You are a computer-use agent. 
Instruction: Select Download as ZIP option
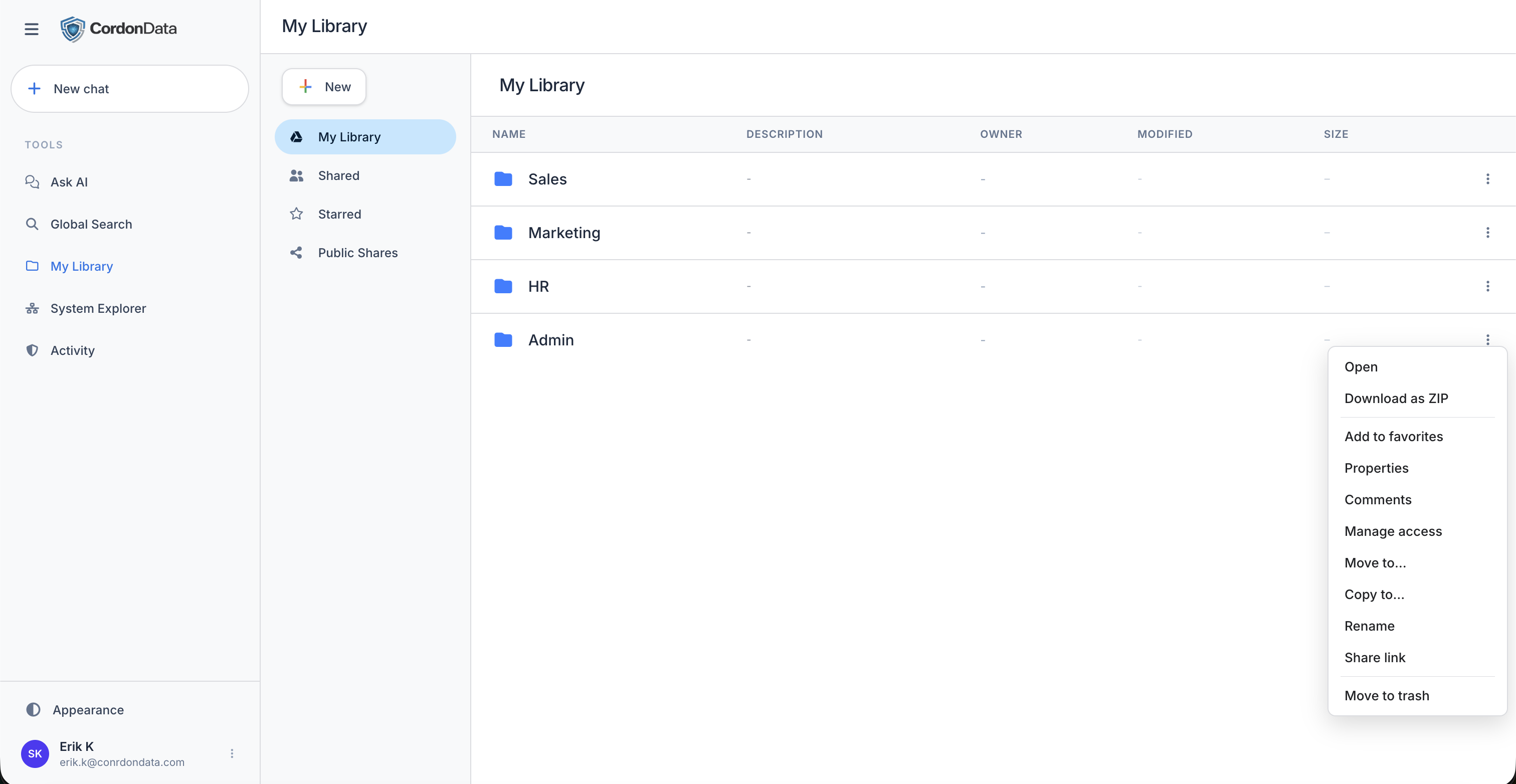tap(1396, 399)
